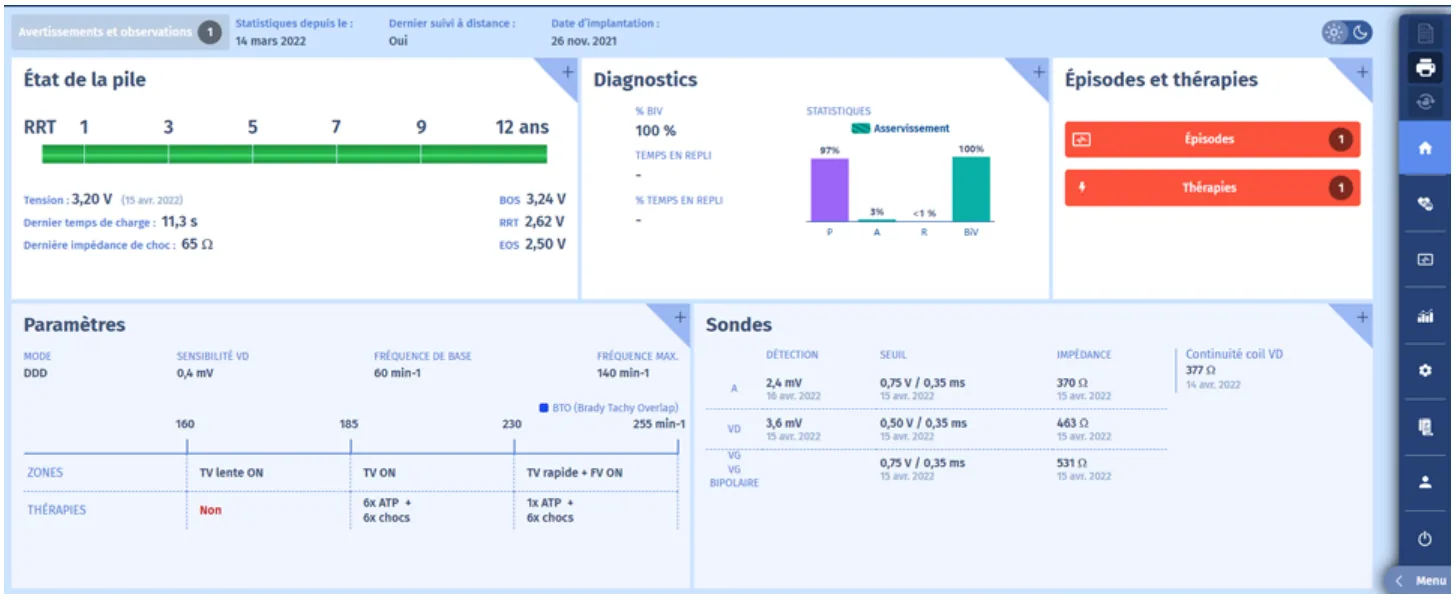The width and height of the screenshot is (1456, 599).
Task: Collapse the sidebar Menu chevron
Action: (x=1399, y=581)
